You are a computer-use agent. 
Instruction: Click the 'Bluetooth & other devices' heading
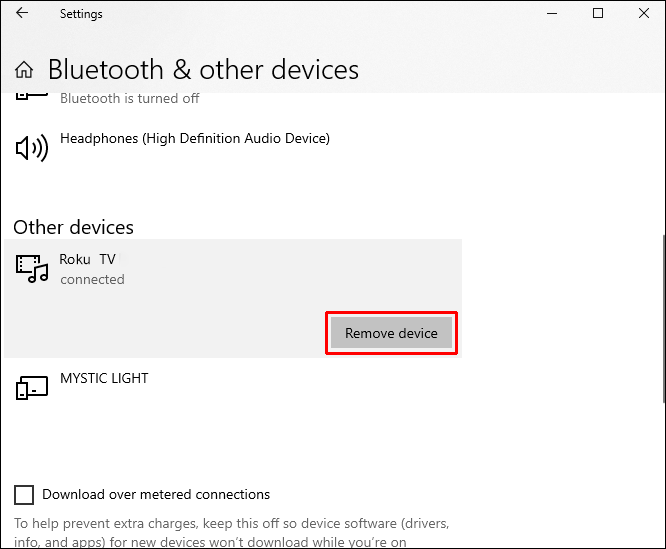click(203, 70)
